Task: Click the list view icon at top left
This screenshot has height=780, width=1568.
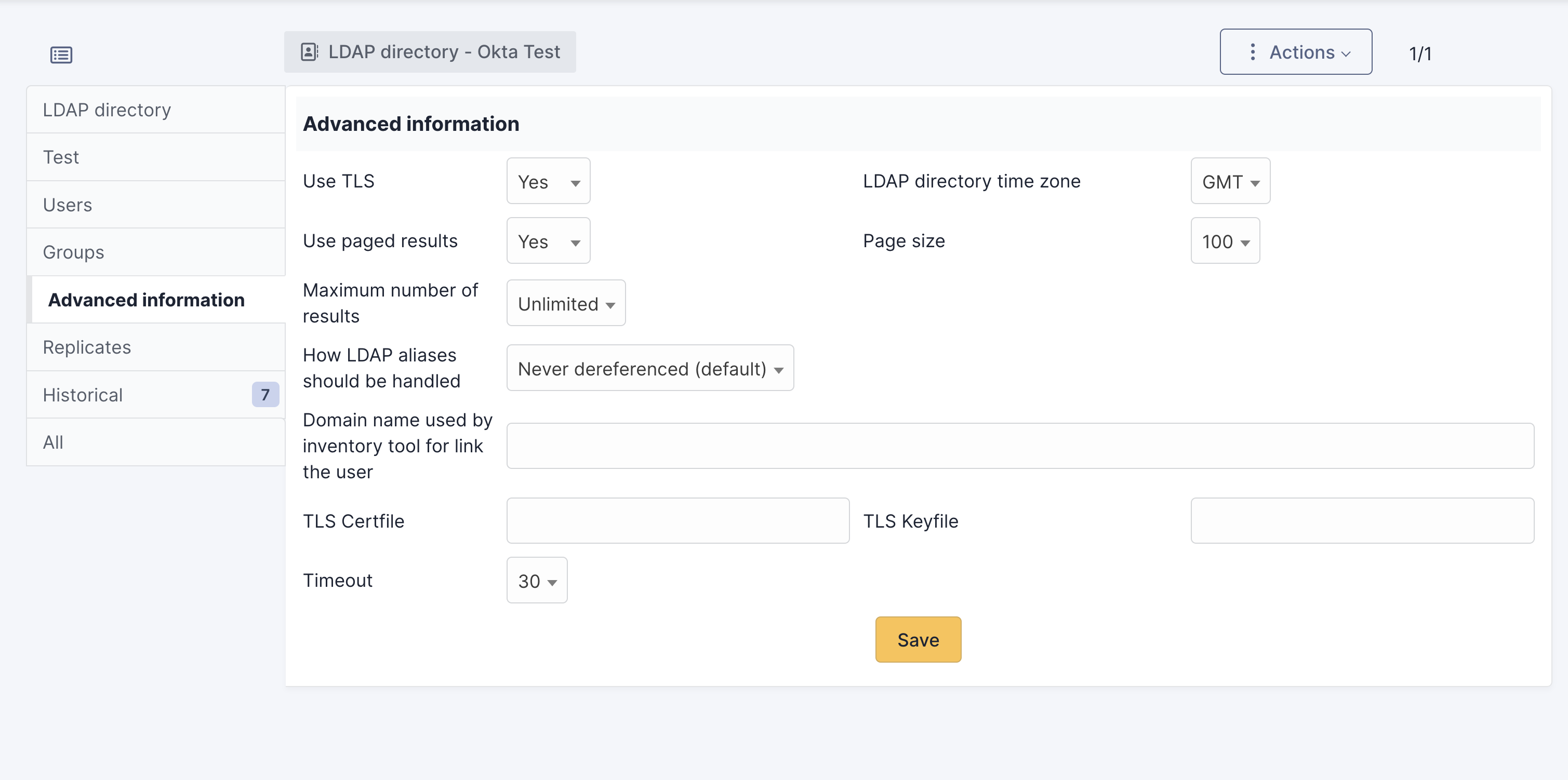Action: [61, 55]
